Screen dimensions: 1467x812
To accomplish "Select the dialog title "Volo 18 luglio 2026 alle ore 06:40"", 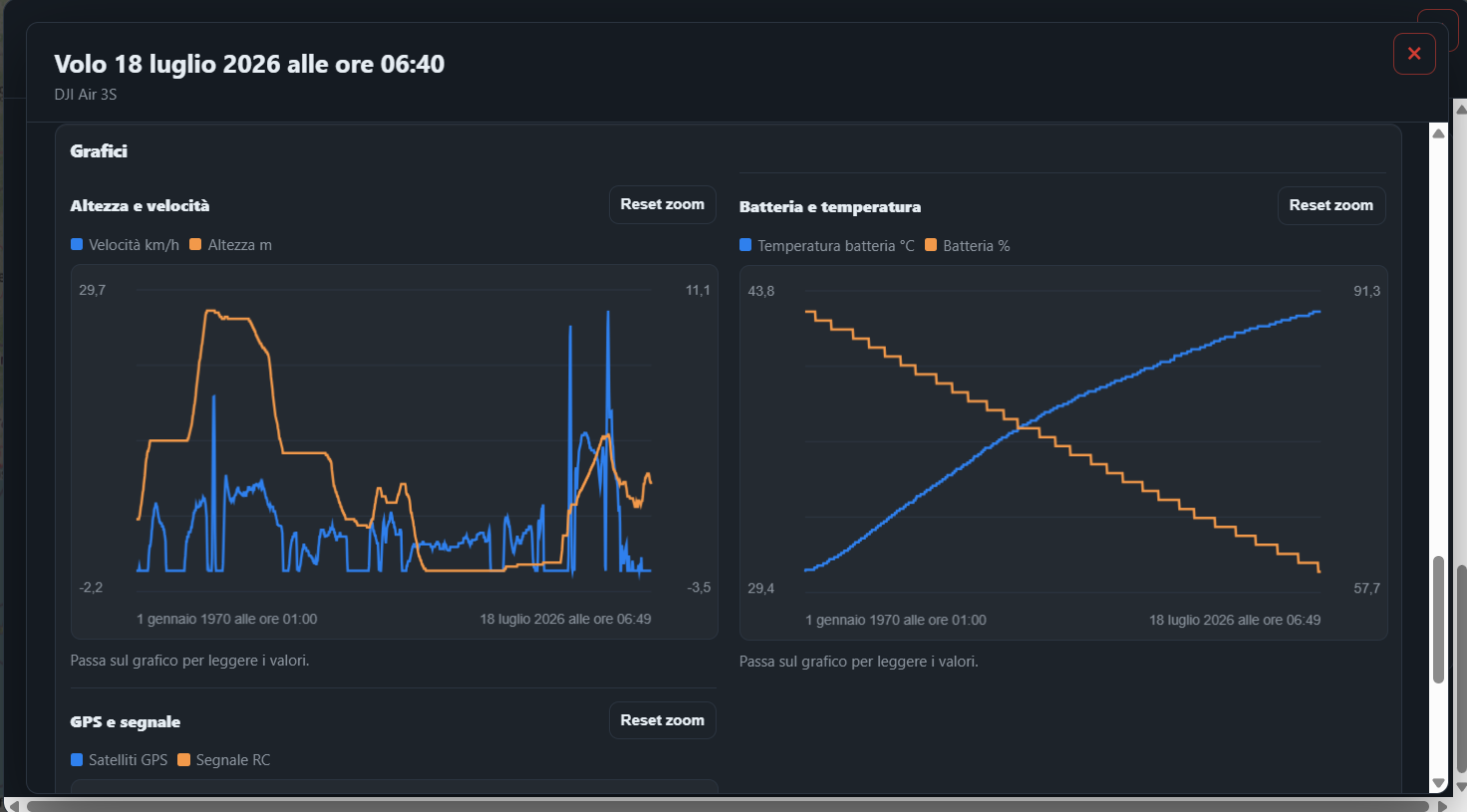I will tap(249, 64).
